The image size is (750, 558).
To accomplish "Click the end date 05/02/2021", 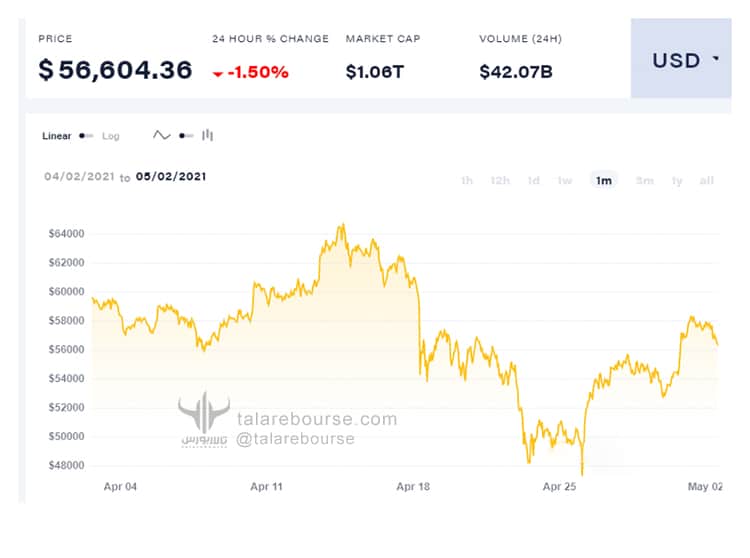I will [171, 177].
